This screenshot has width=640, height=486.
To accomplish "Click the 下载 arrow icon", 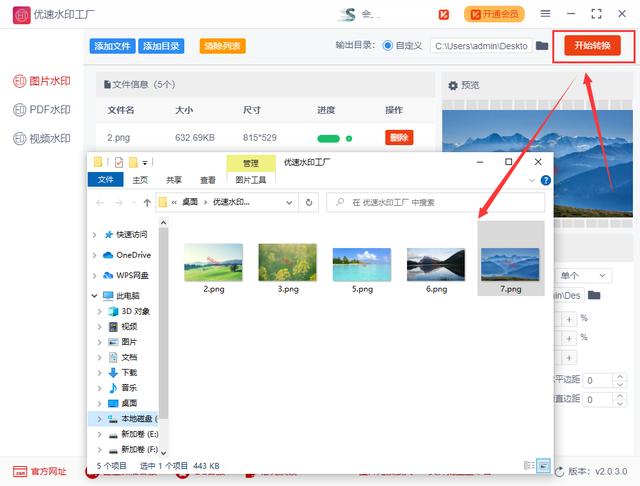I will point(113,373).
